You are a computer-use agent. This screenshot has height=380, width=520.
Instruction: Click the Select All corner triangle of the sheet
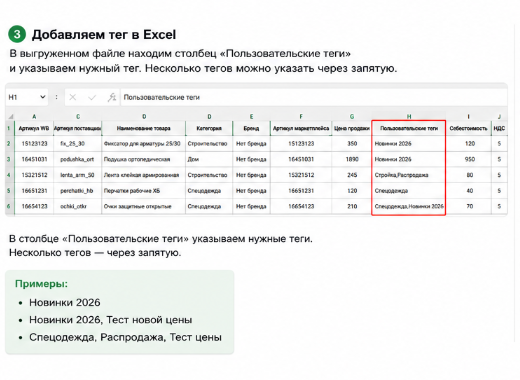[11, 116]
